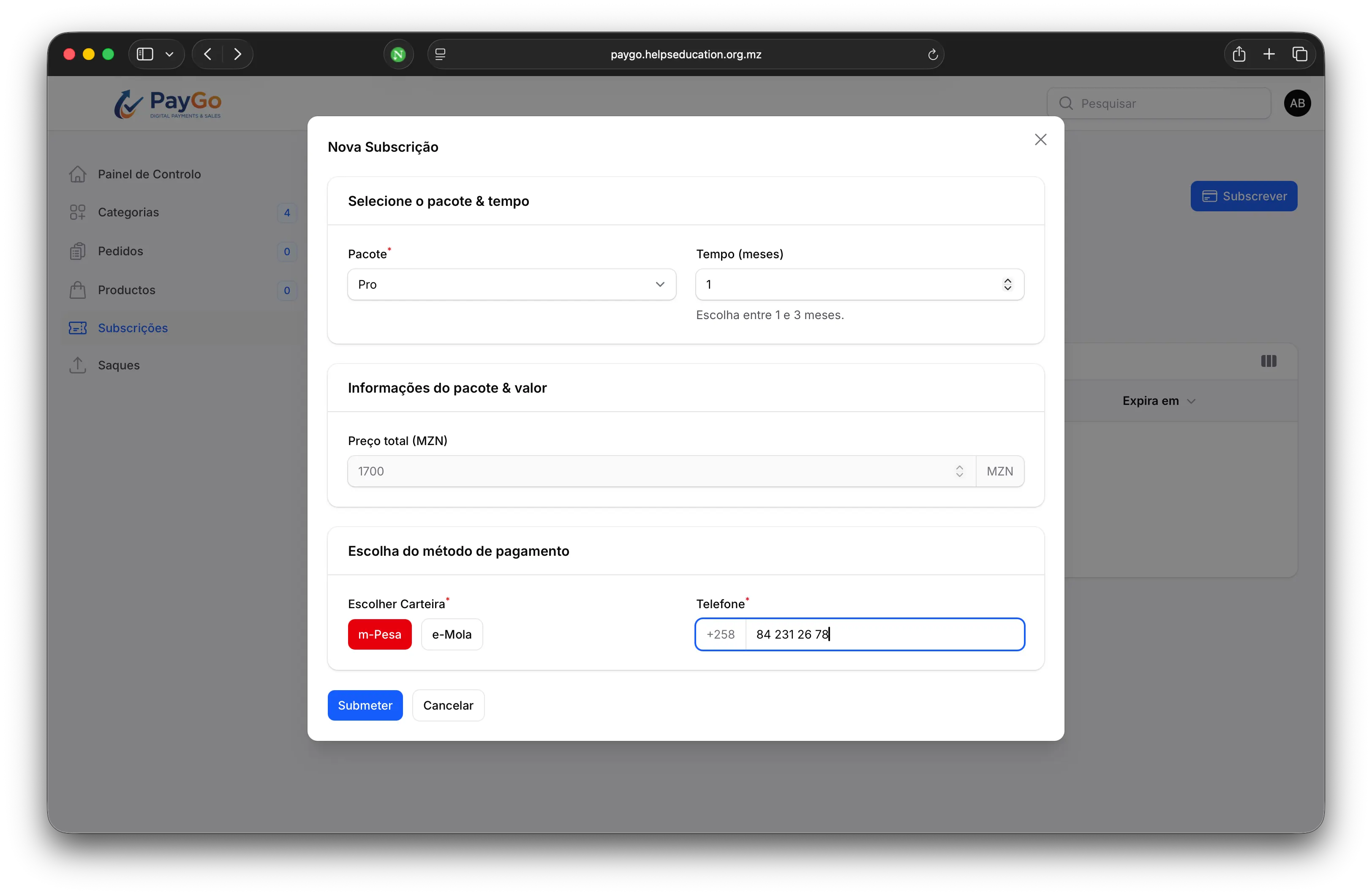Click the browser forward arrow
Image resolution: width=1372 pixels, height=896 pixels.
tap(237, 54)
